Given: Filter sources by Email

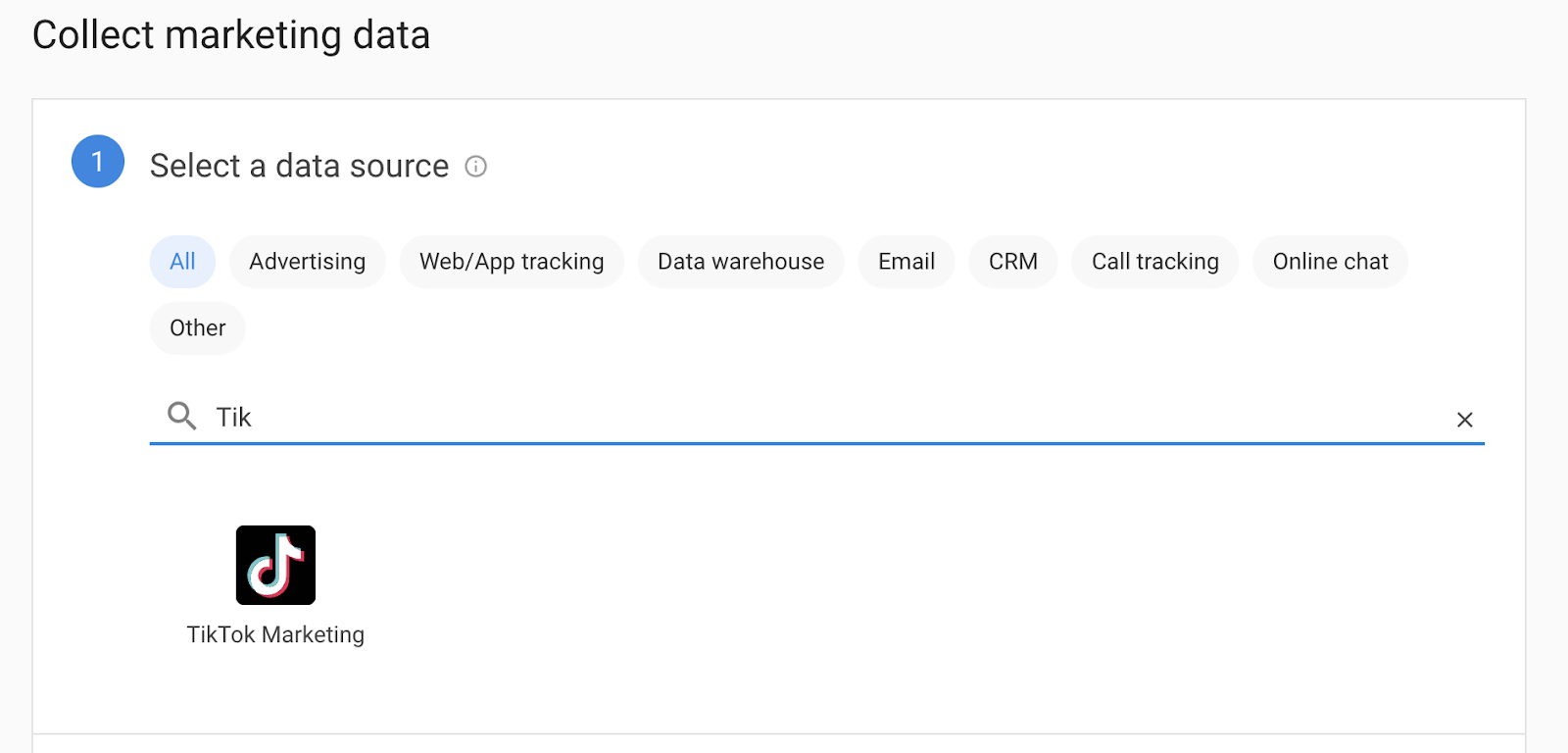Looking at the screenshot, I should tap(906, 262).
